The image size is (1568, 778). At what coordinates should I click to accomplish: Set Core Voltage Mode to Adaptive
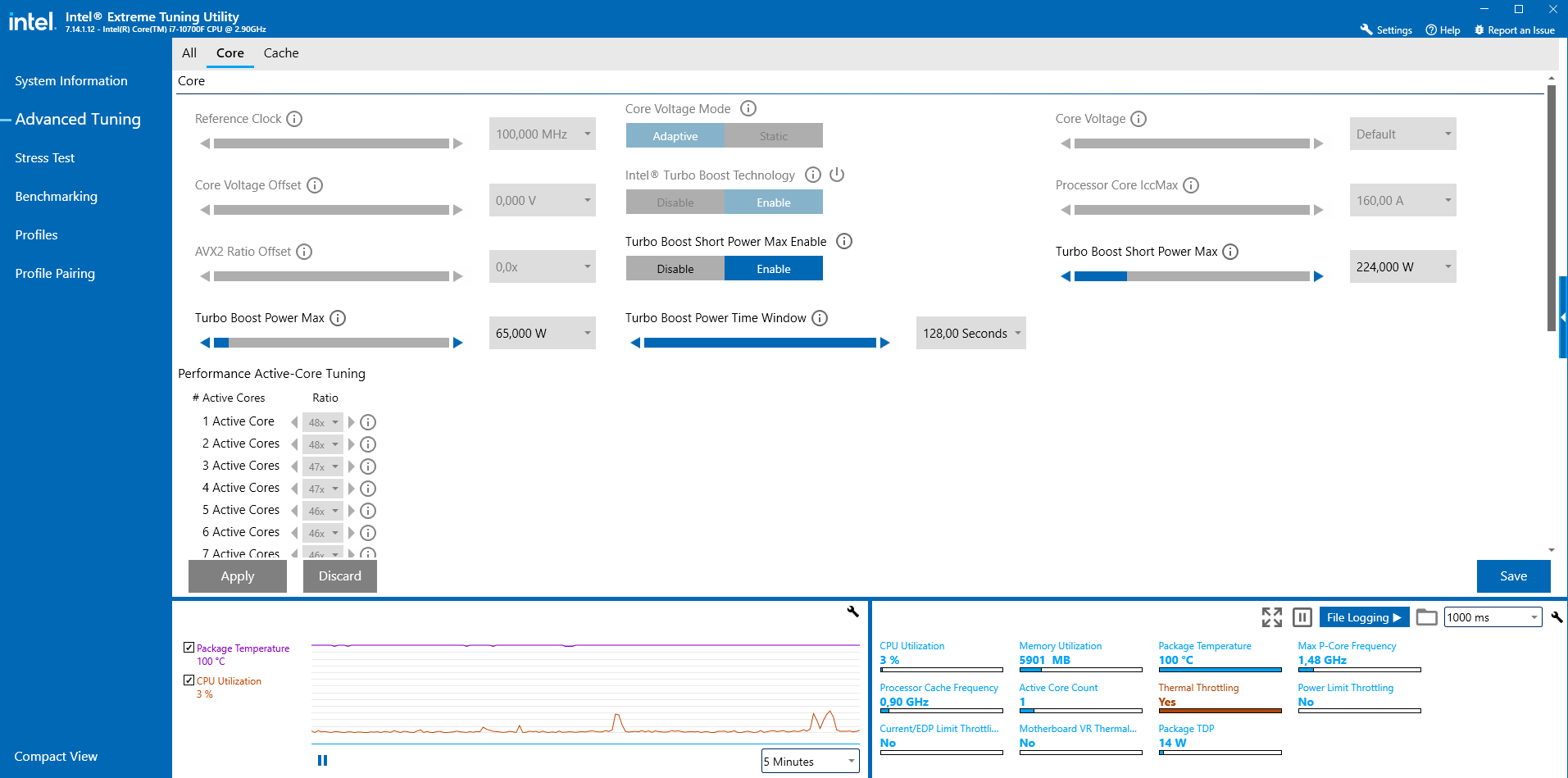pos(675,136)
